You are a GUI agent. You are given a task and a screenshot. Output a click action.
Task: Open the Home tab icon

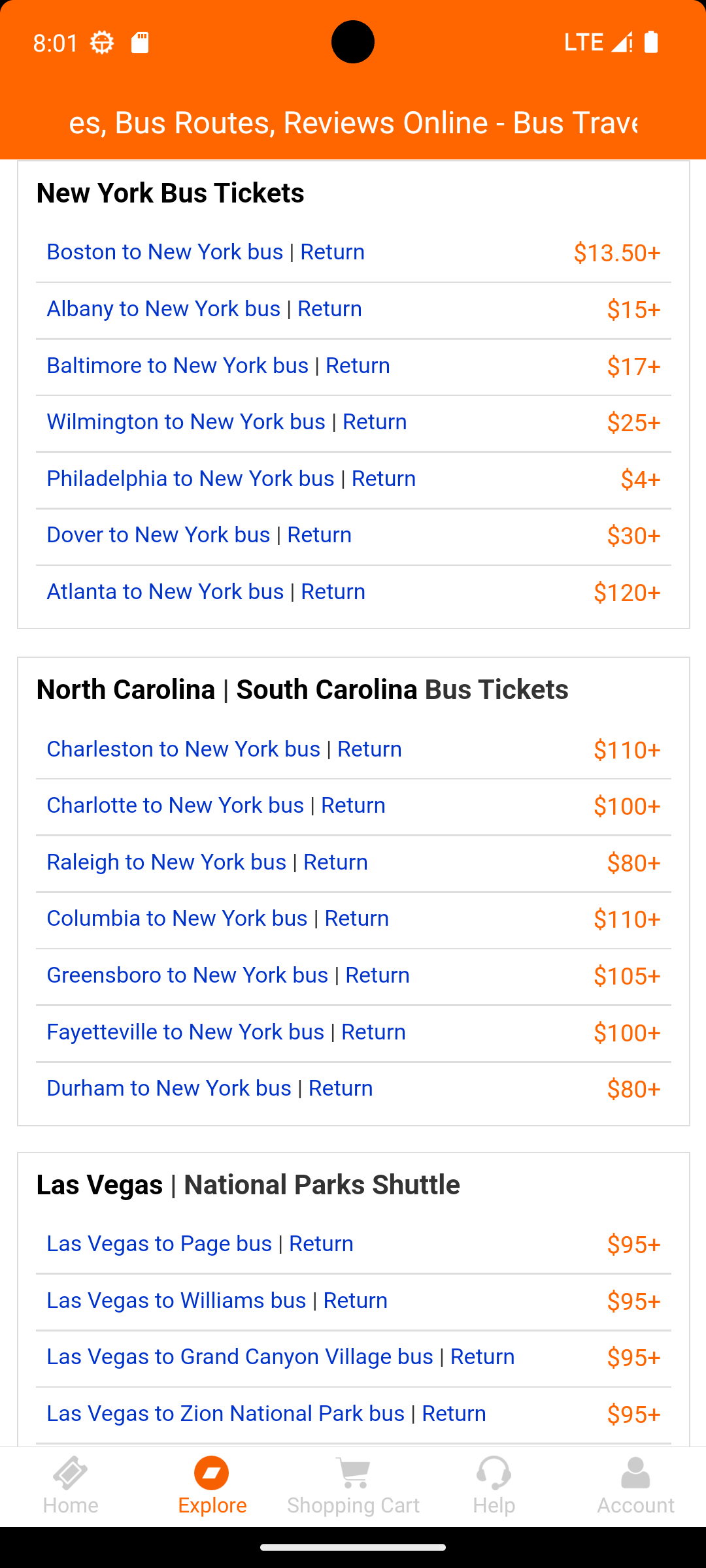[71, 1473]
